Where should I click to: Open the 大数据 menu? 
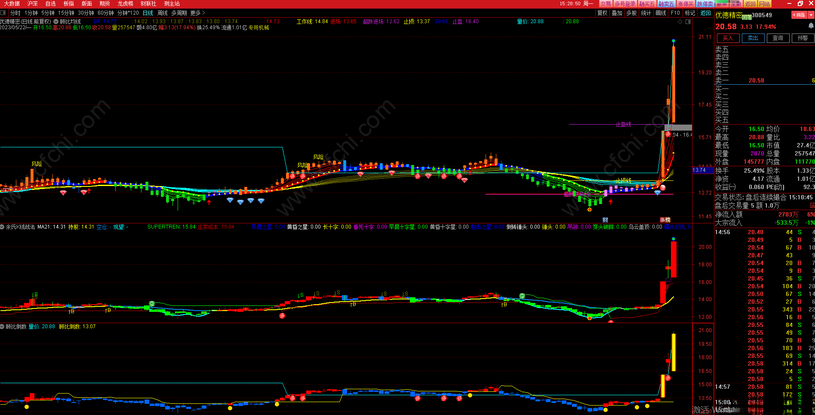pos(11,3)
